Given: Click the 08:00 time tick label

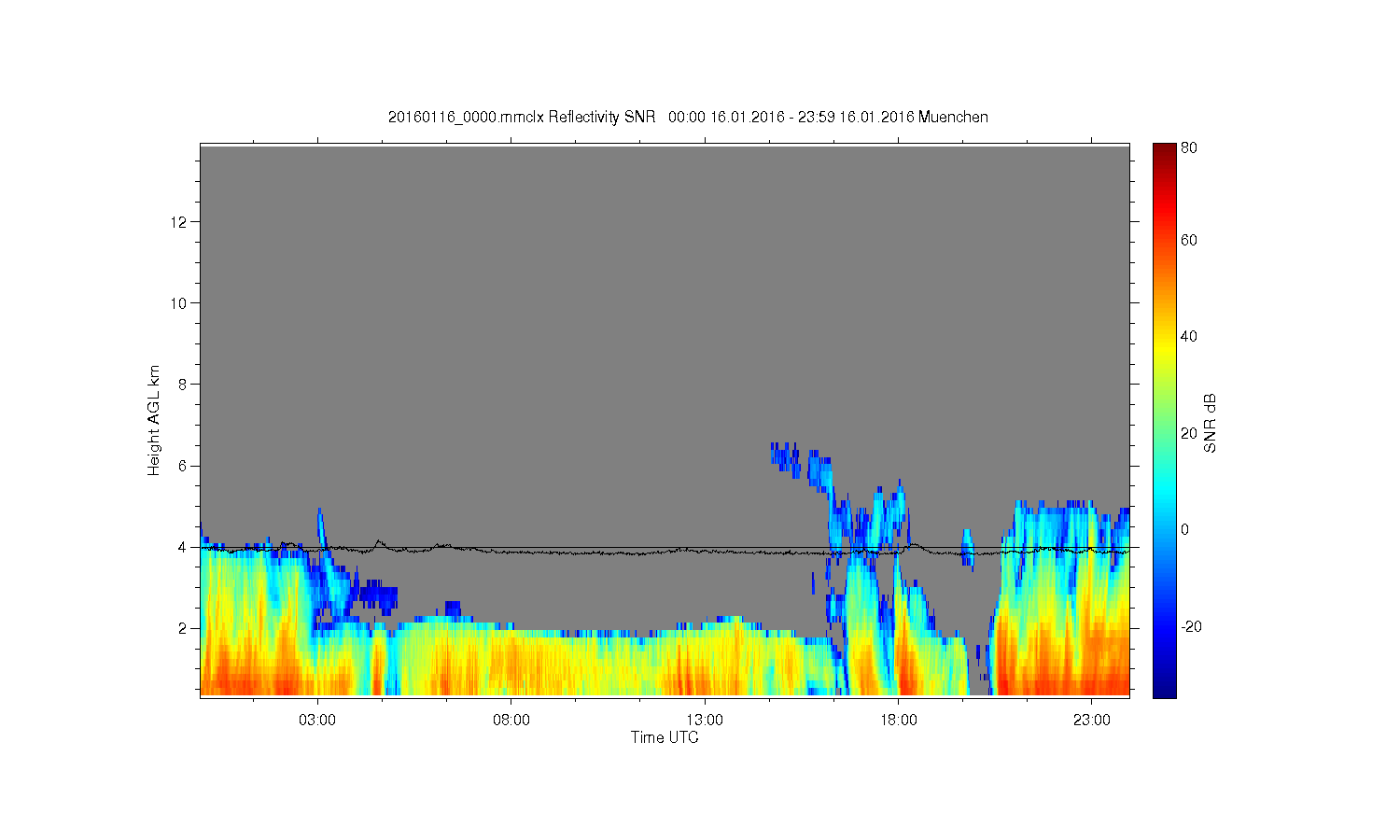Looking at the screenshot, I should click(511, 721).
